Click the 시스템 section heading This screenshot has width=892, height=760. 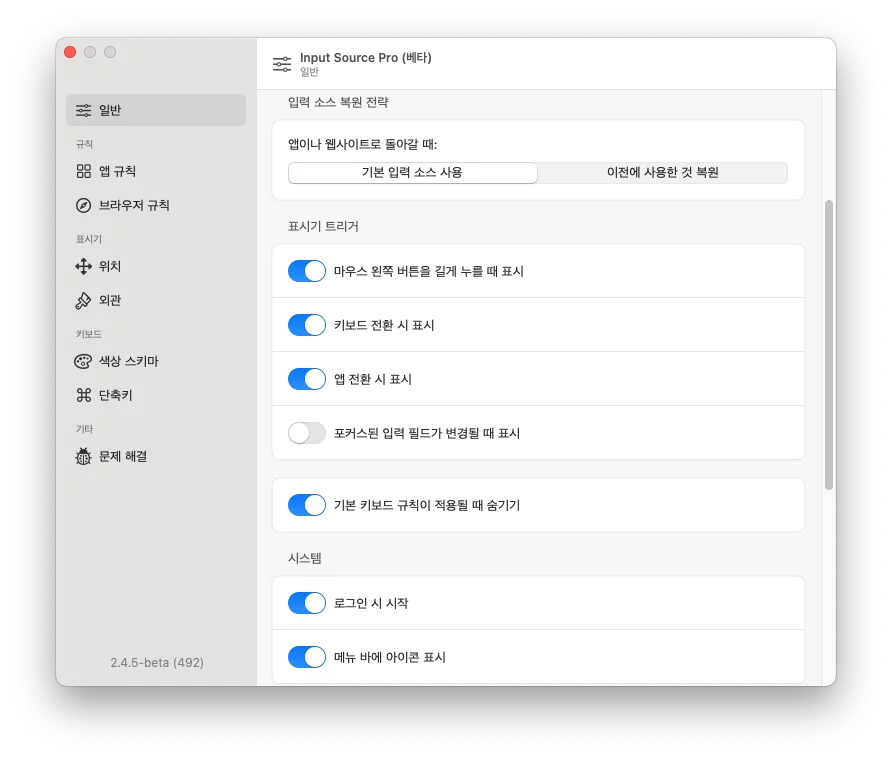point(305,558)
